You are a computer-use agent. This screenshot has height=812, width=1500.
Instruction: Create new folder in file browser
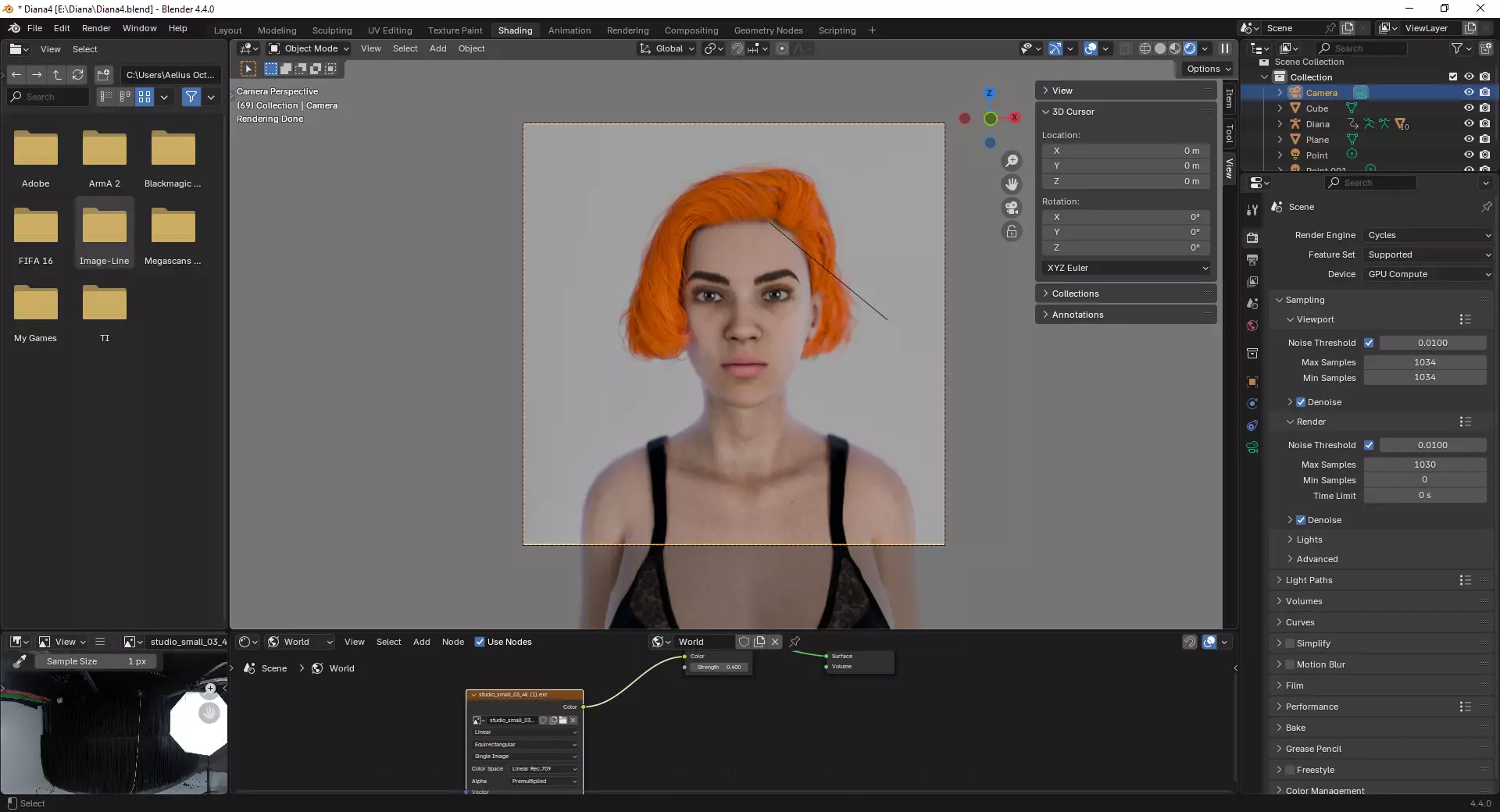(x=104, y=75)
